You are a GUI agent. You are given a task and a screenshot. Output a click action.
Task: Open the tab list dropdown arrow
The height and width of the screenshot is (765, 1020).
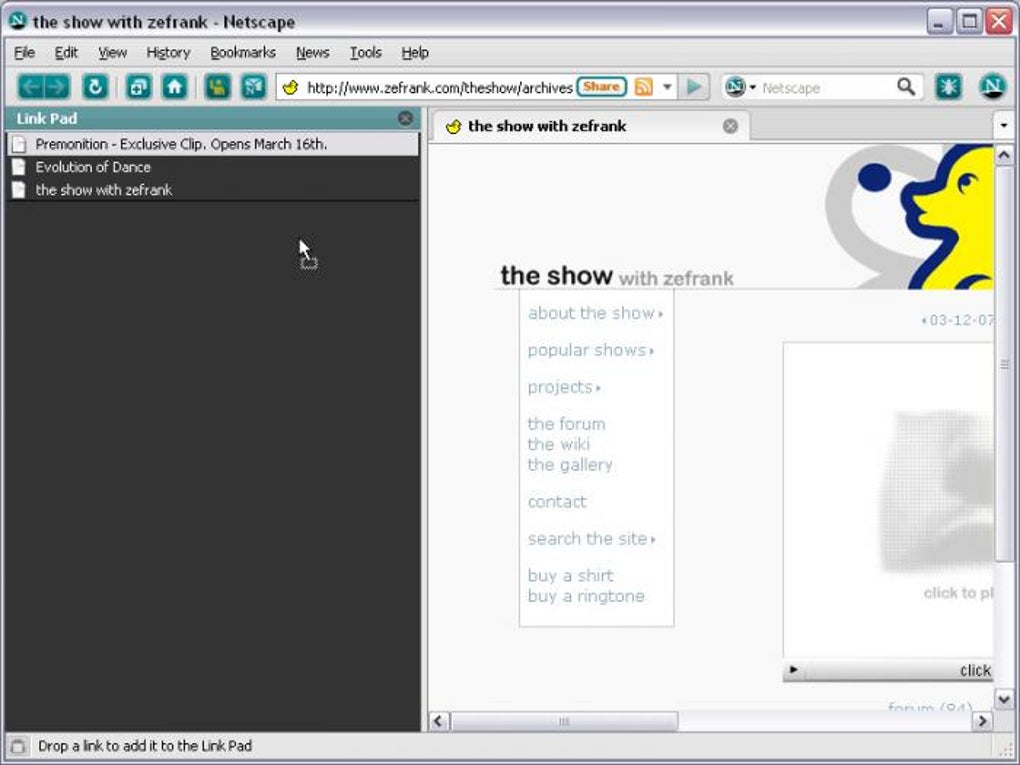pyautogui.click(x=1003, y=126)
